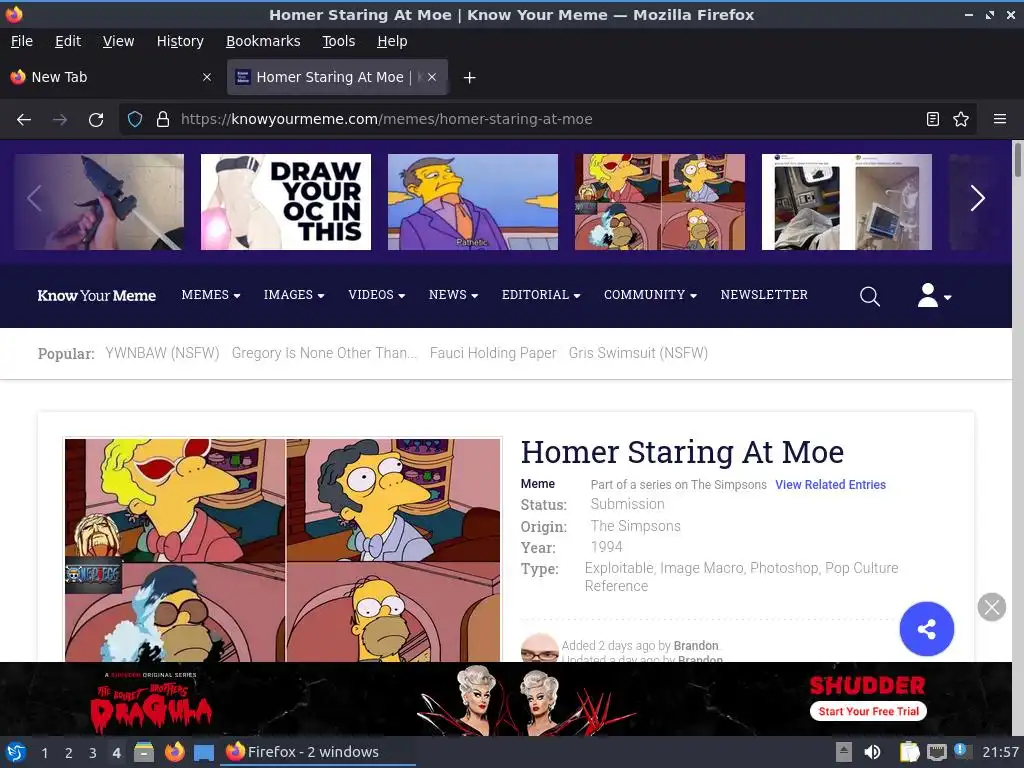Open a new tab with plus
This screenshot has width=1024, height=768.
click(x=469, y=78)
